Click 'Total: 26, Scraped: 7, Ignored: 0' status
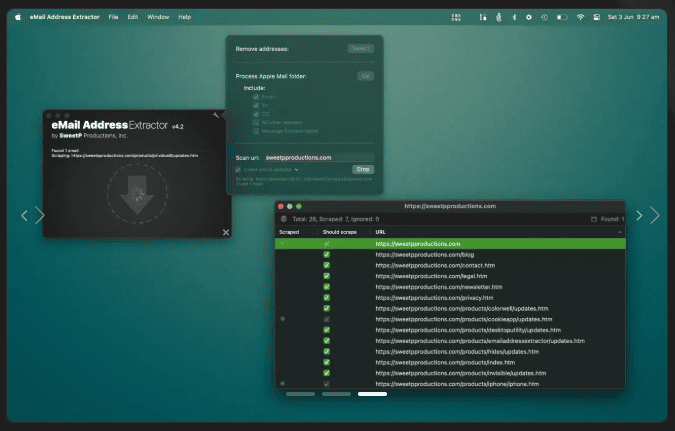This screenshot has height=431, width=675. [x=336, y=219]
